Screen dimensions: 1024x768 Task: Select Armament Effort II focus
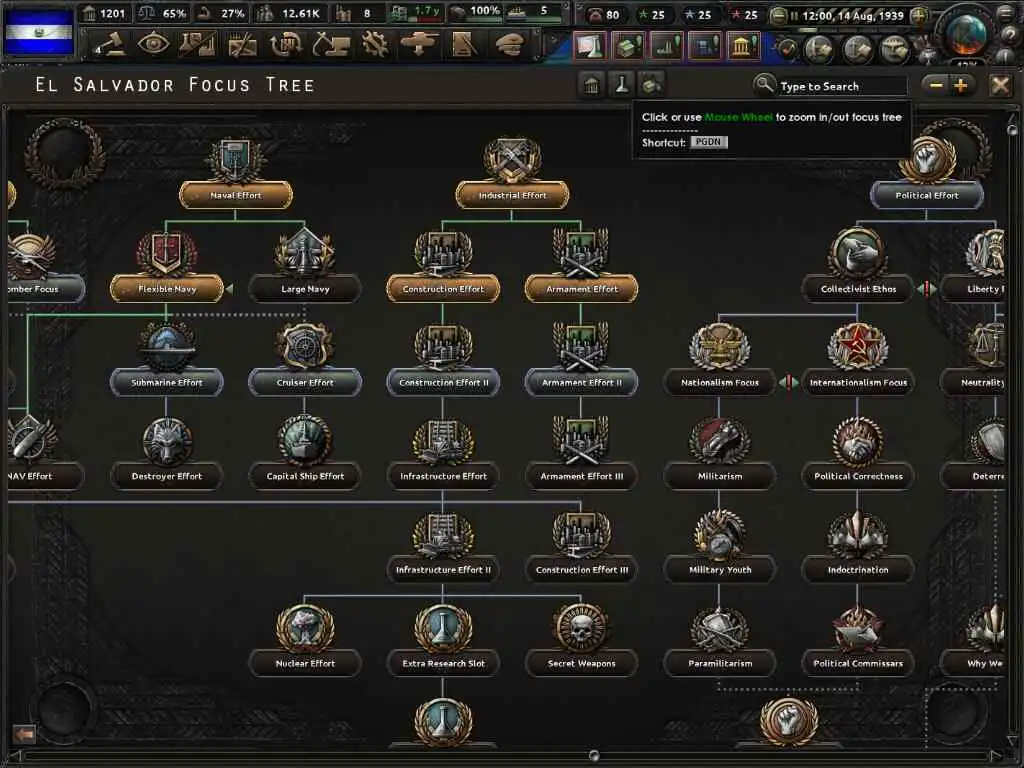pyautogui.click(x=581, y=382)
